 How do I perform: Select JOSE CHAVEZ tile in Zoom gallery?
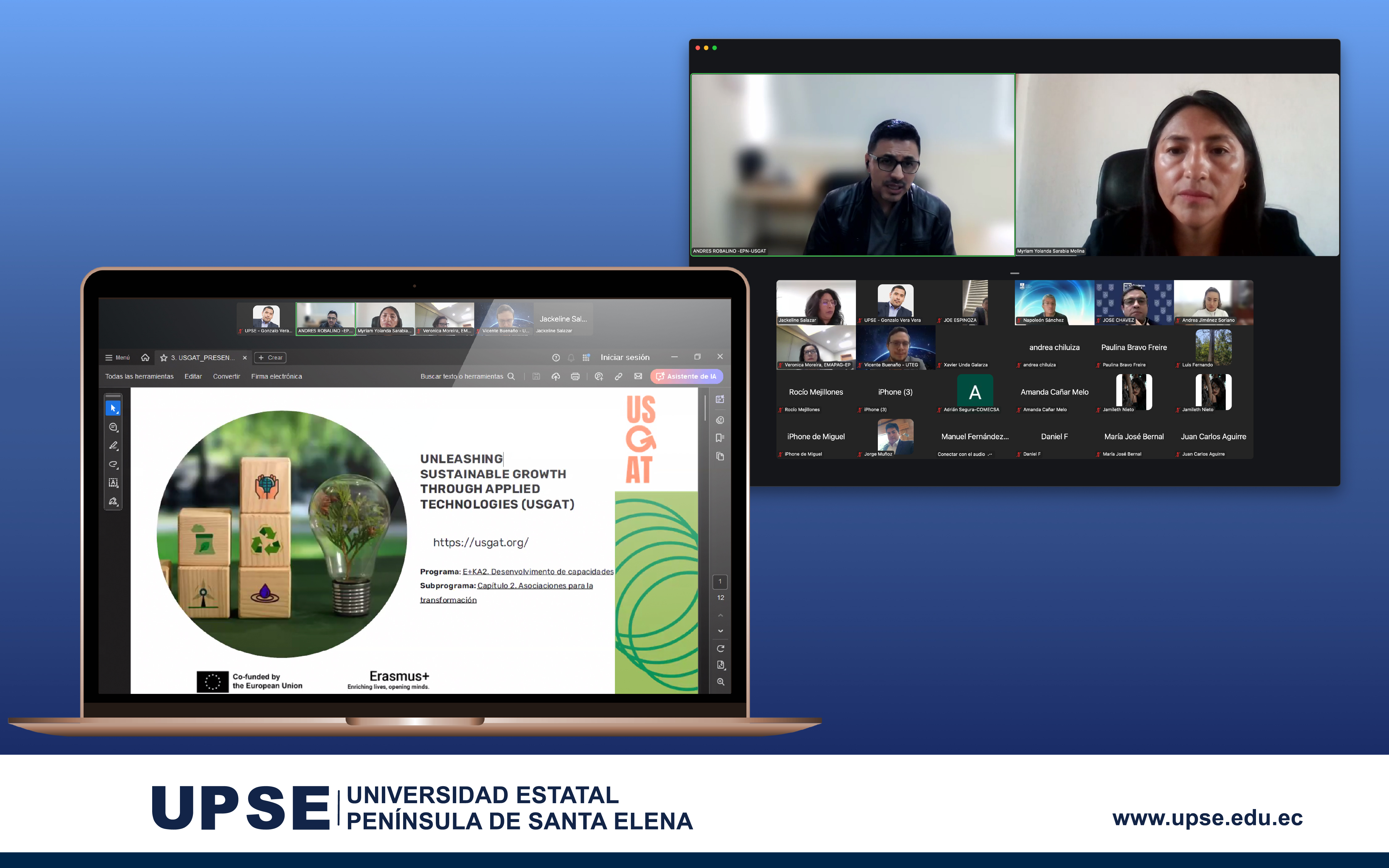[1134, 303]
